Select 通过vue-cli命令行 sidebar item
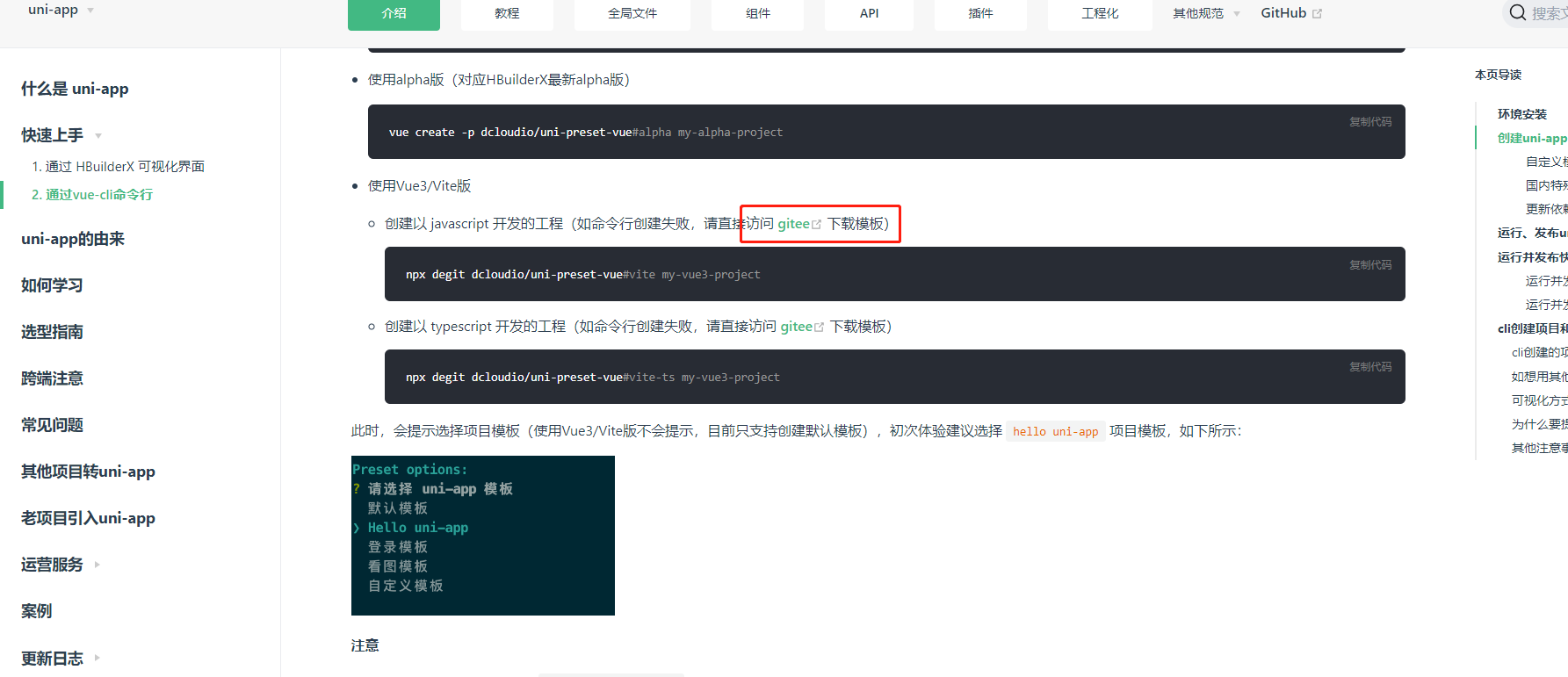 click(92, 194)
